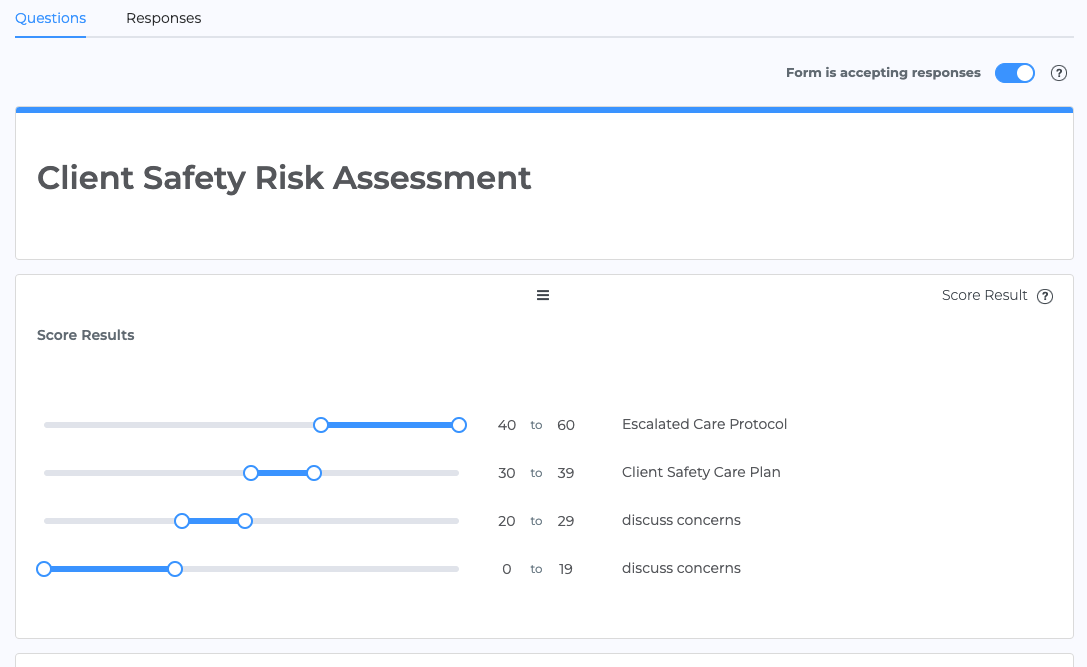The image size is (1087, 667).
Task: Click the drag handle icon above Score Results
Action: (x=543, y=295)
